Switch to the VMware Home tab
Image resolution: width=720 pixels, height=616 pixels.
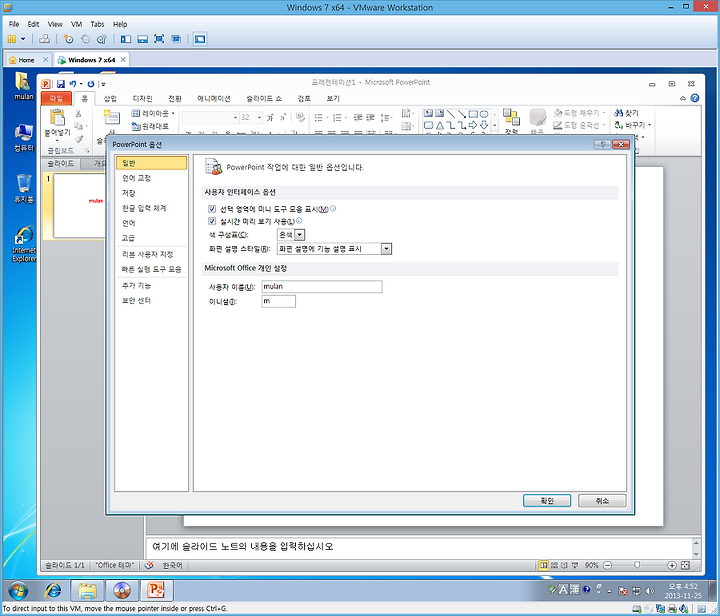26,60
